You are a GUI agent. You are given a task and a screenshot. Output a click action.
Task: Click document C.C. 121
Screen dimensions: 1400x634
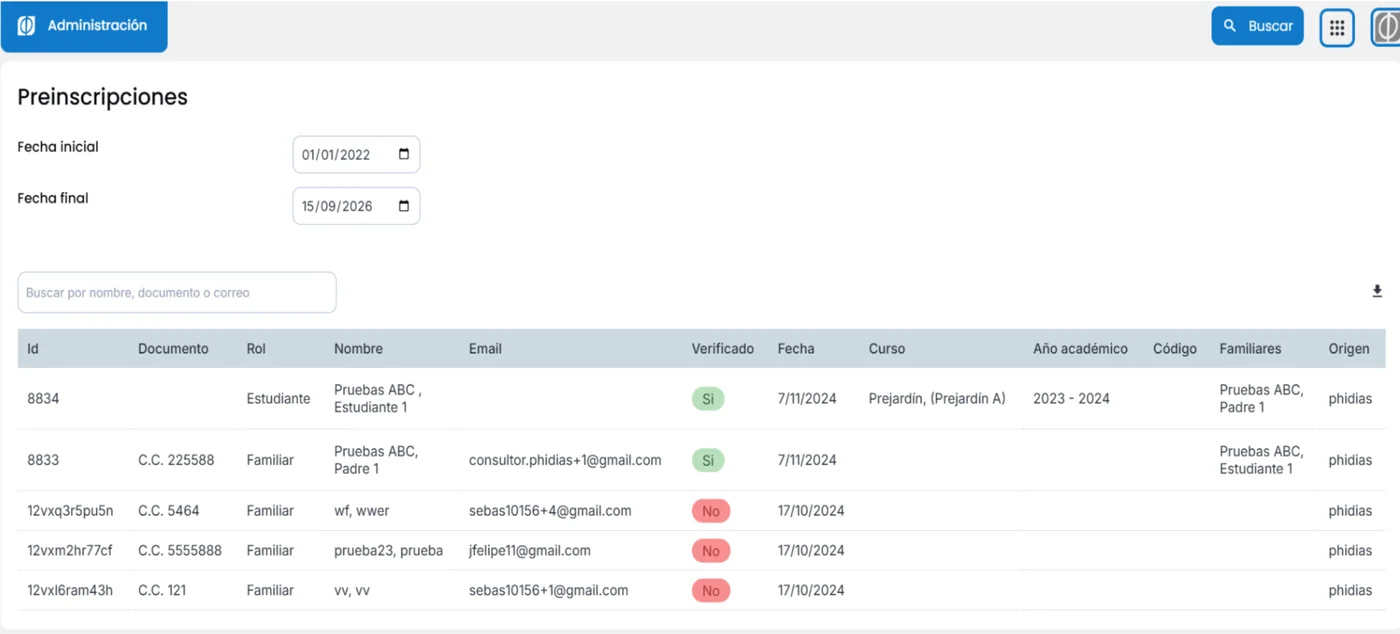(x=162, y=590)
